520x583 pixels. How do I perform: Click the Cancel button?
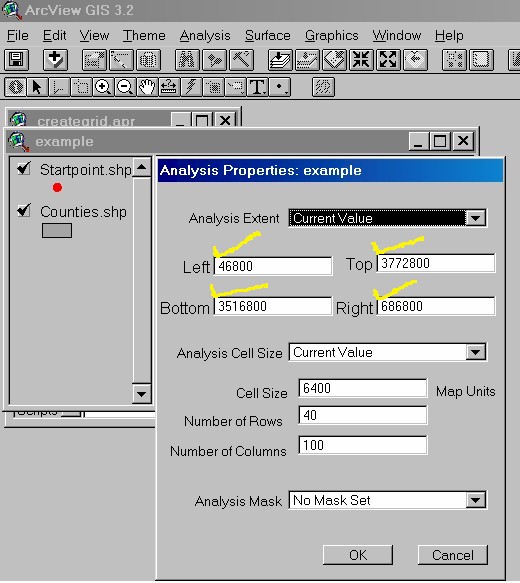coord(453,555)
